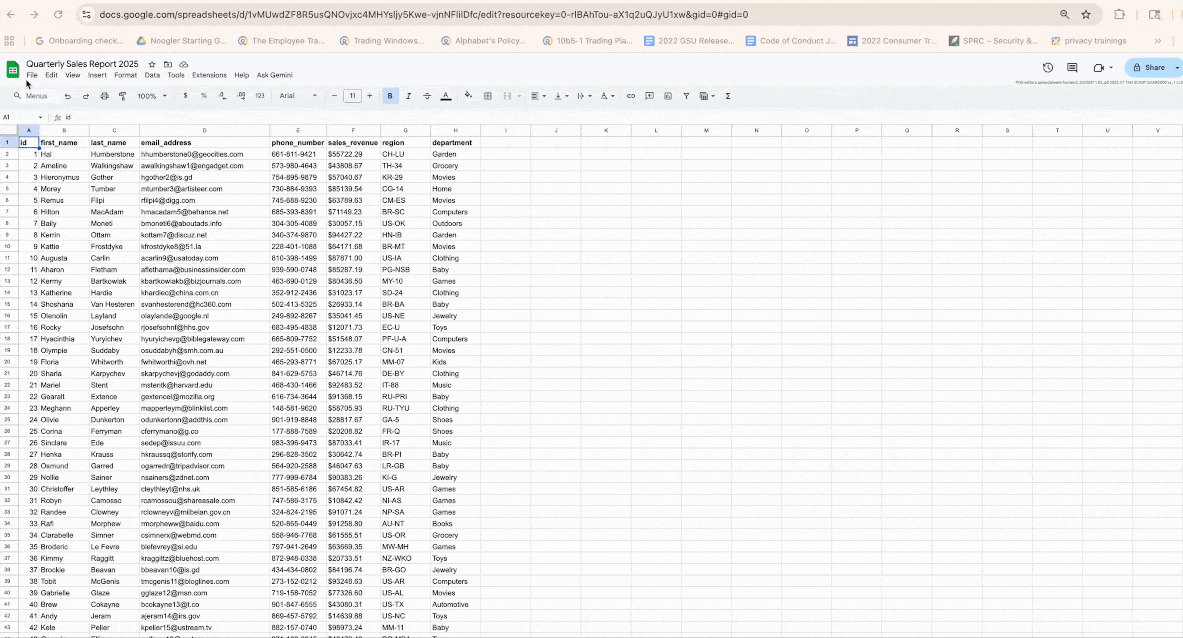Image resolution: width=1183 pixels, height=638 pixels.
Task: Star the Quarterly Sales Report document
Action: [152, 64]
